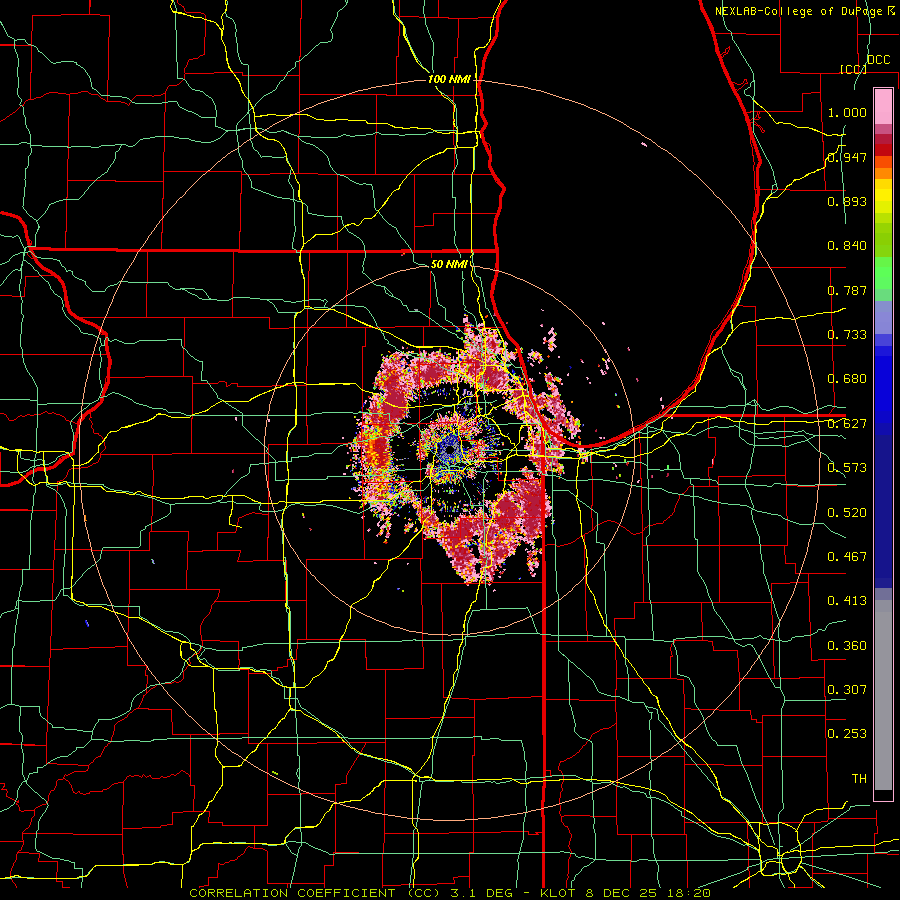Click the 0.360 color scale label
Viewport: 900px width, 900px height.
point(847,646)
